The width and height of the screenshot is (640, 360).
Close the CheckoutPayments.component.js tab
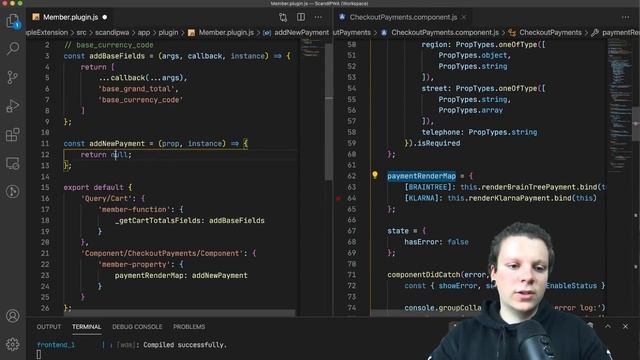click(464, 17)
